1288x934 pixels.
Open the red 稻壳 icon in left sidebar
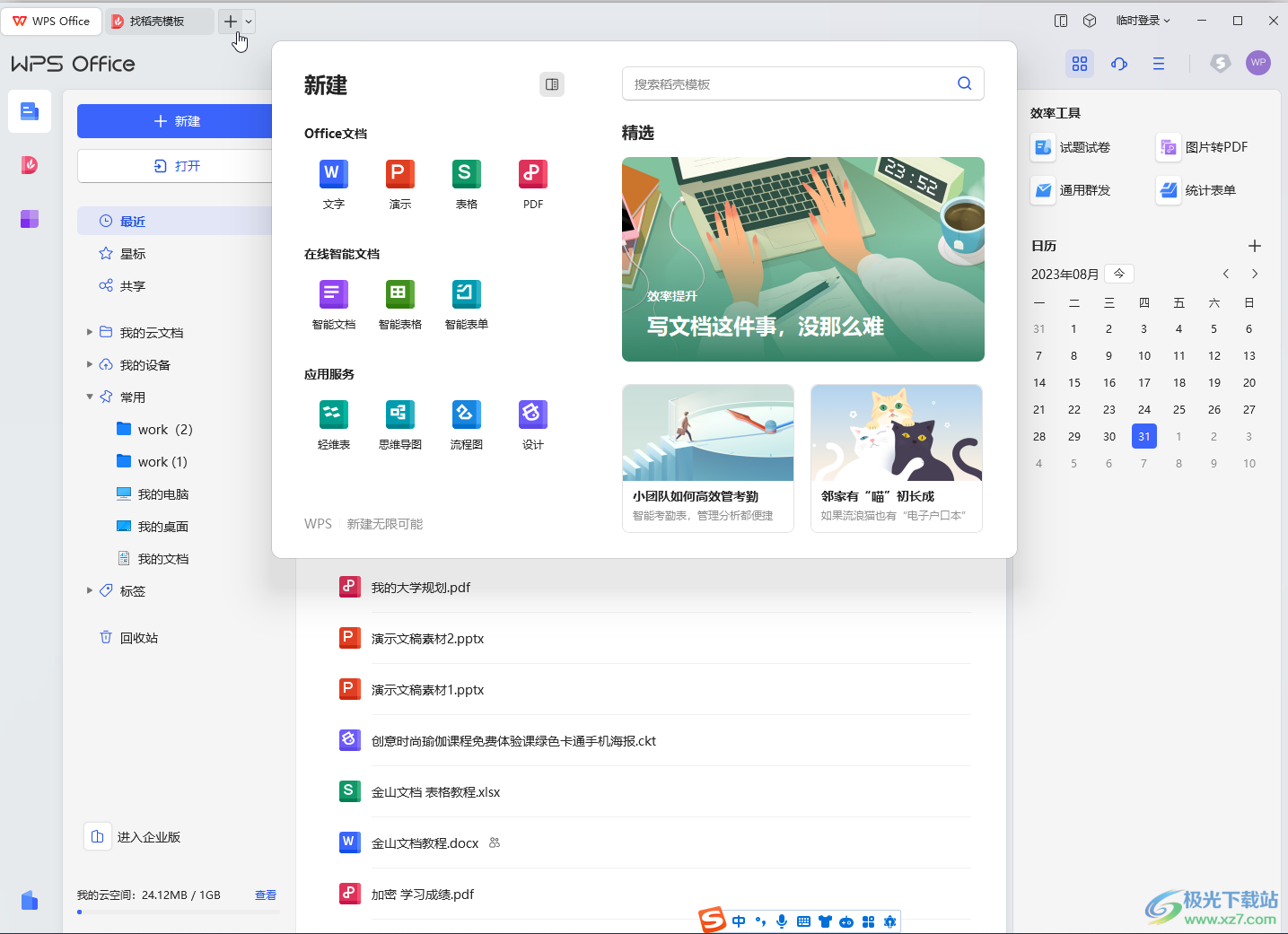click(30, 165)
